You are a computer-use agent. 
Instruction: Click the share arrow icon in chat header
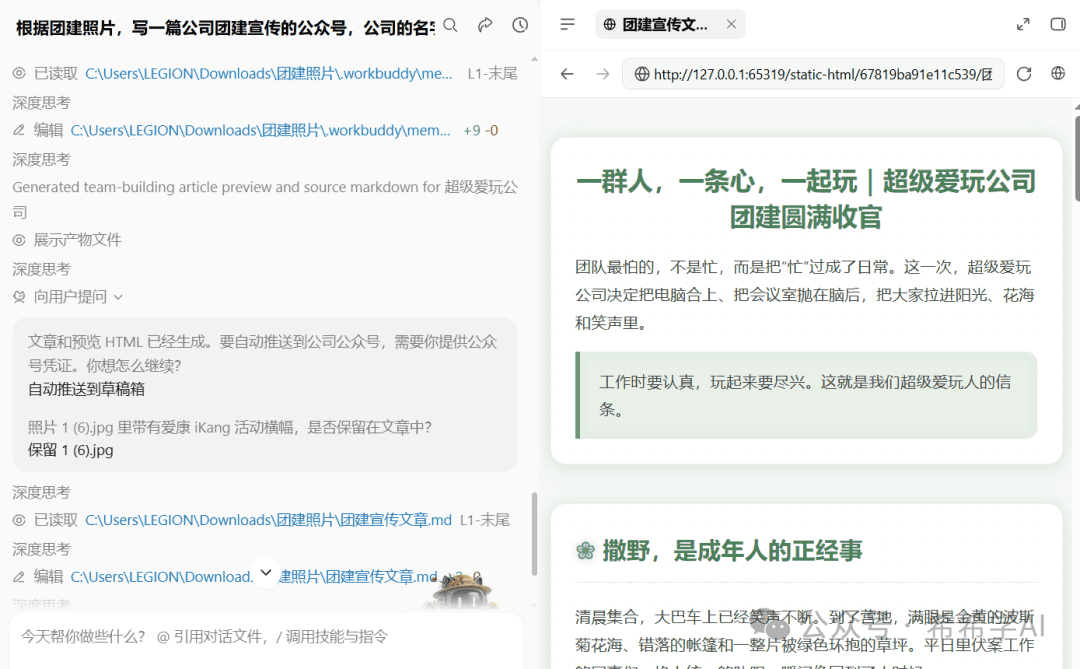485,25
